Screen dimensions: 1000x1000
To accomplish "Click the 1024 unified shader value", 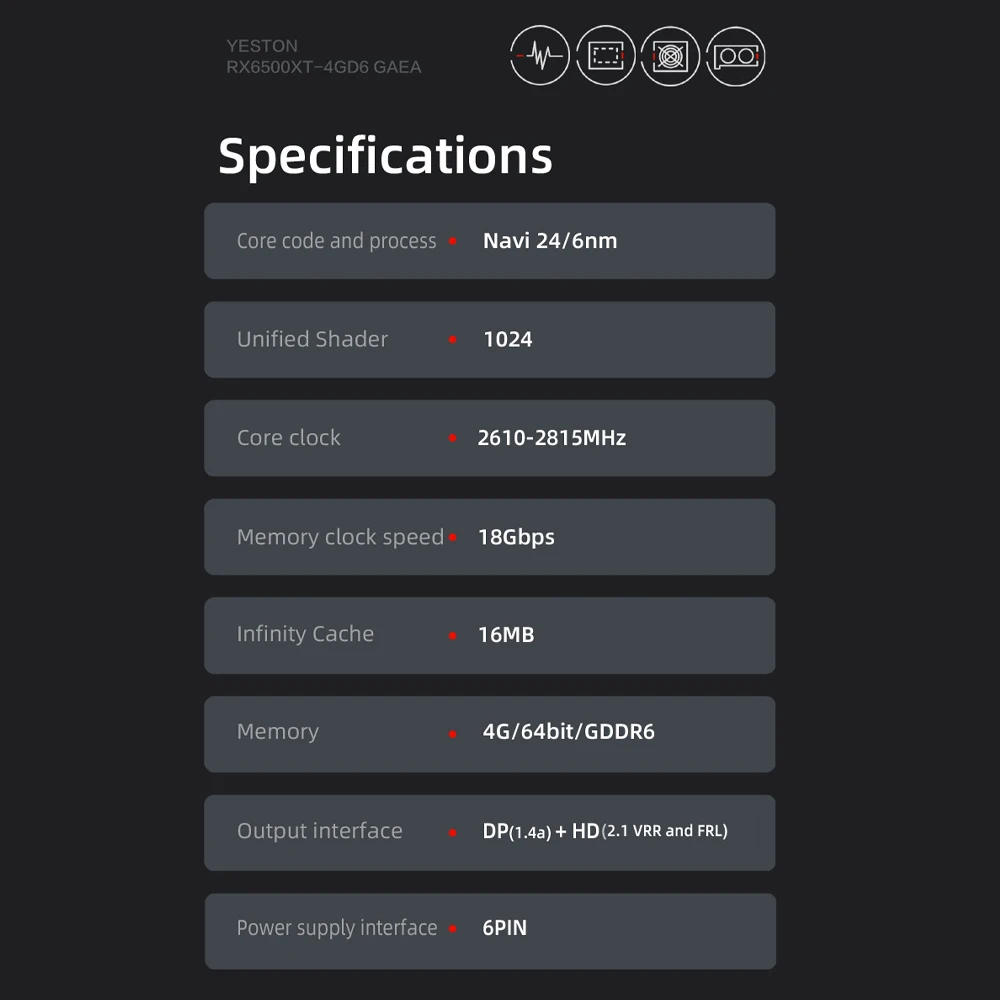I will pyautogui.click(x=508, y=339).
